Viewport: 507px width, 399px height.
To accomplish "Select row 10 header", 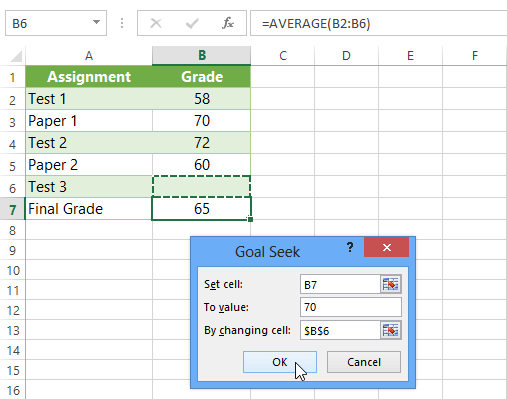I will (x=12, y=270).
